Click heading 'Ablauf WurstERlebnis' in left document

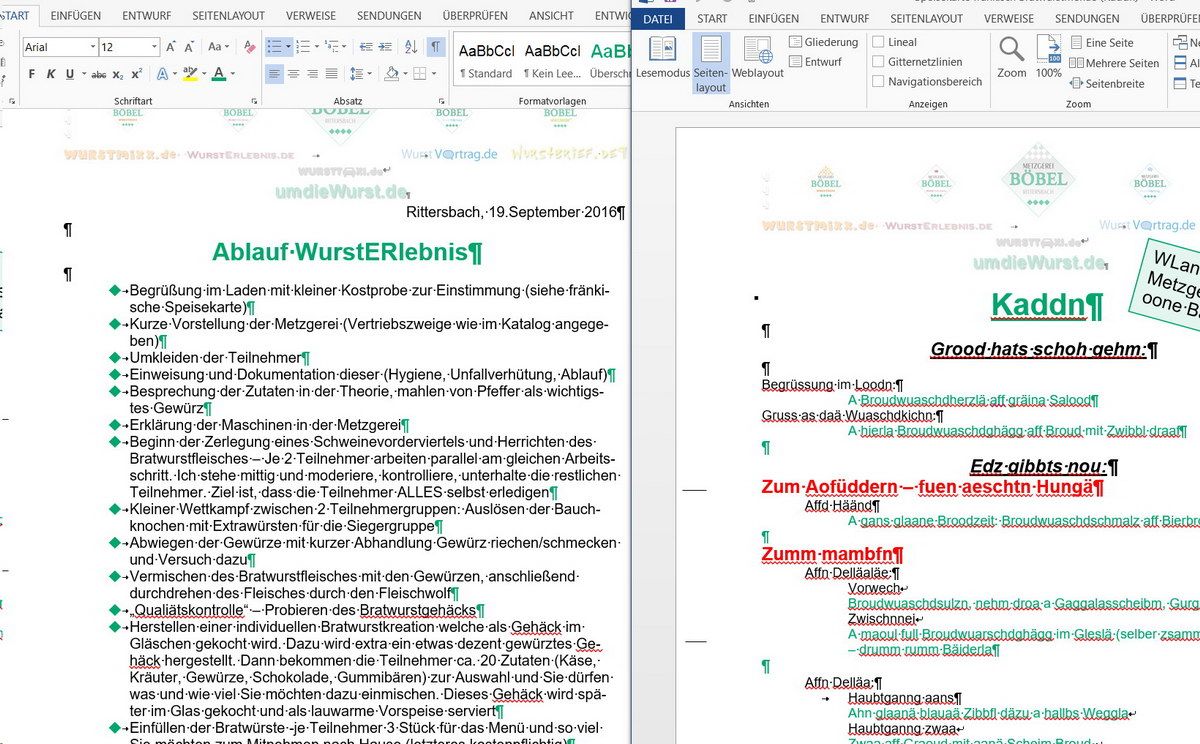[x=348, y=251]
